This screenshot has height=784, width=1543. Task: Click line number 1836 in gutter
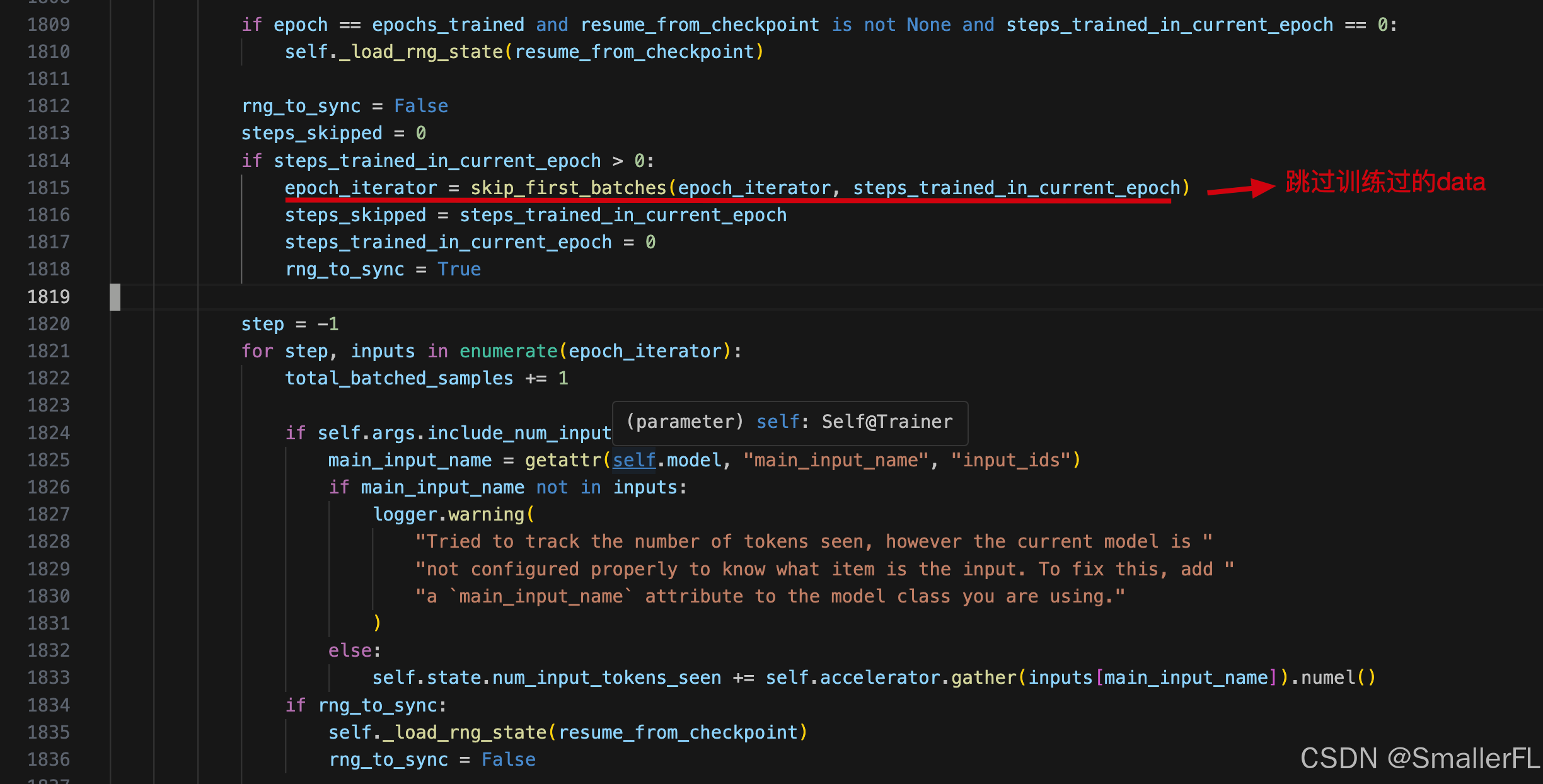(49, 759)
